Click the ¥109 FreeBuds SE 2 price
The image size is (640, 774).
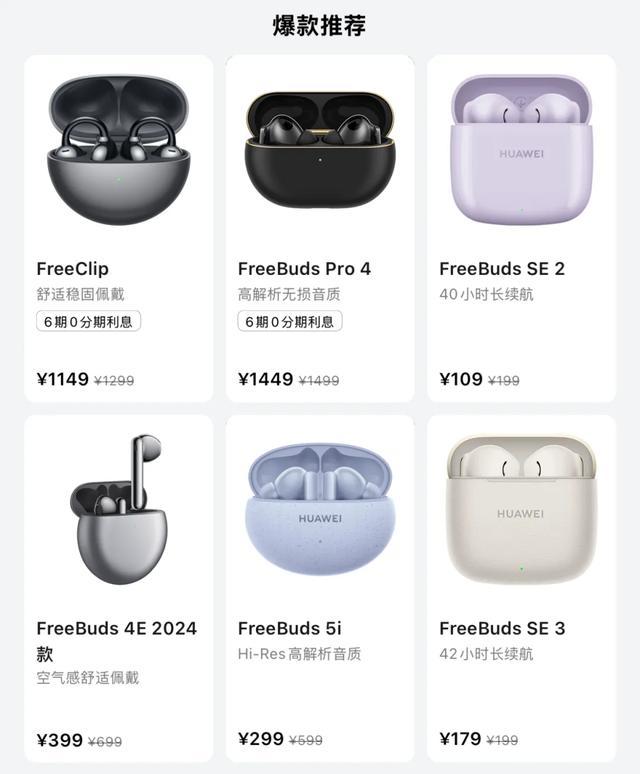pyautogui.click(x=461, y=379)
